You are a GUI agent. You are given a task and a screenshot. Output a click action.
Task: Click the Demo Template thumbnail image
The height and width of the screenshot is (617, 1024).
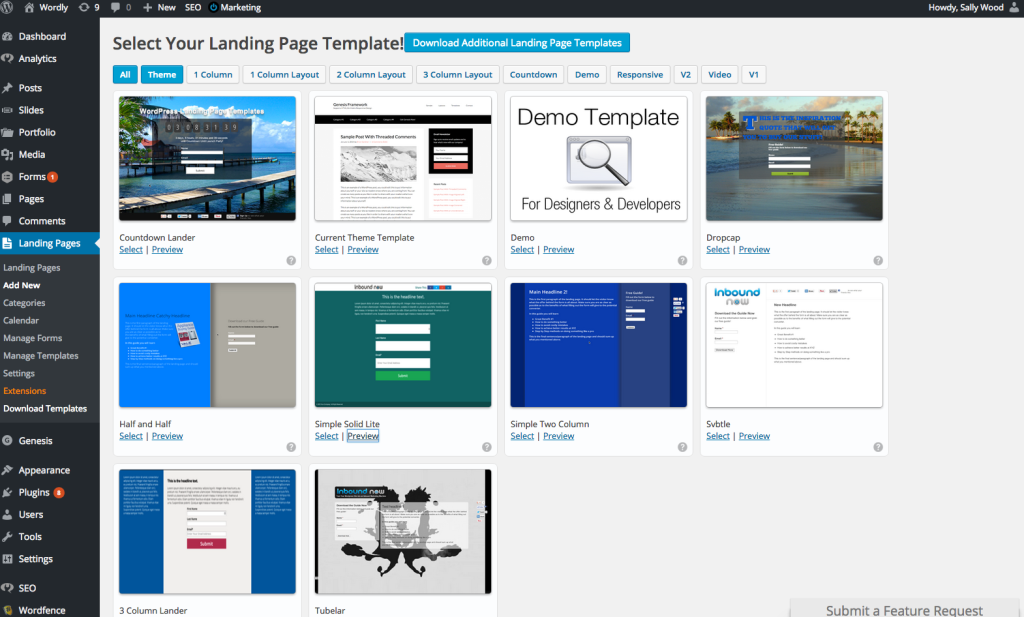pos(597,158)
